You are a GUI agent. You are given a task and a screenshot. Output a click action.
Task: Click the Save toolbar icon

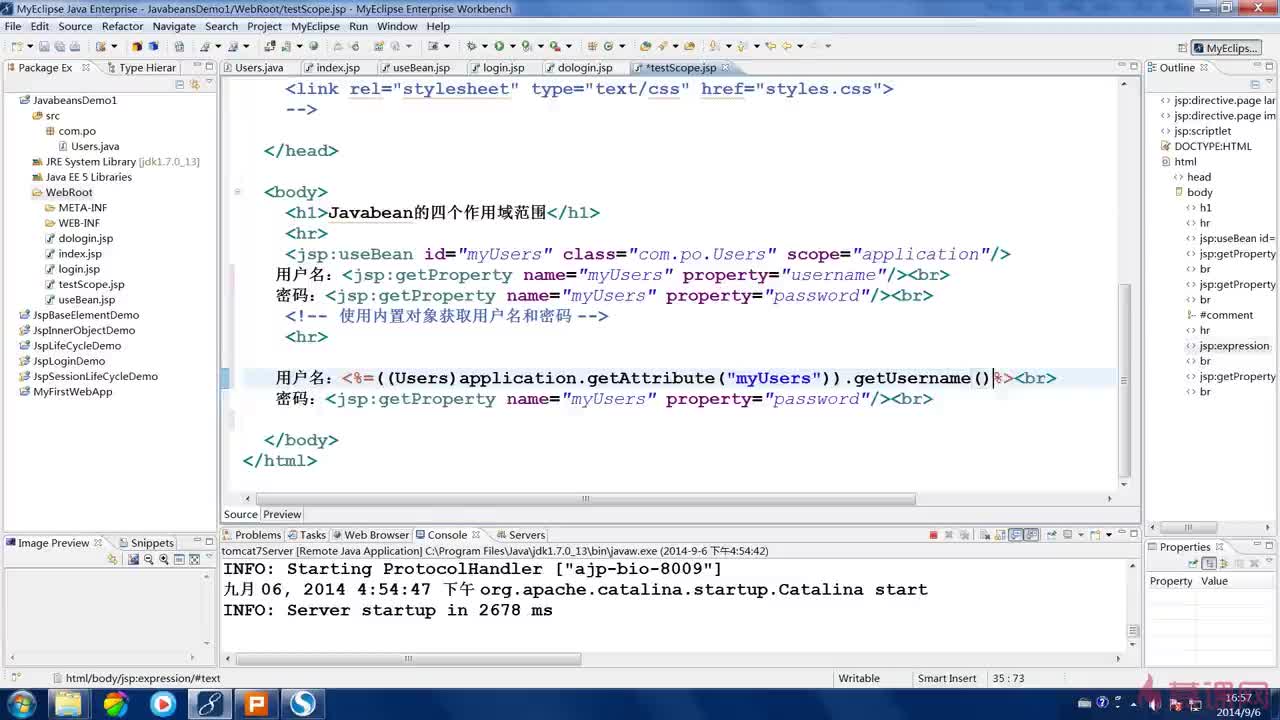(x=44, y=46)
